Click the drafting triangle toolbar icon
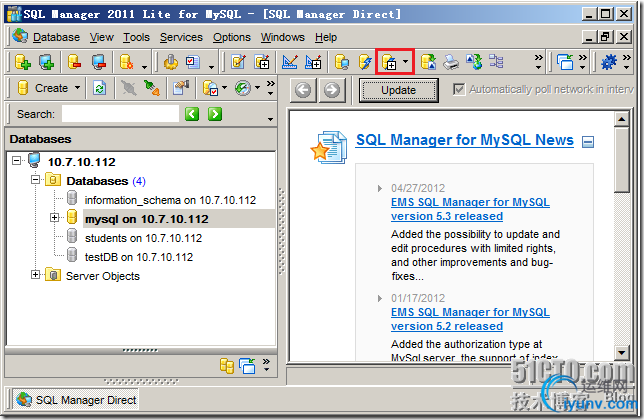 tap(290, 62)
